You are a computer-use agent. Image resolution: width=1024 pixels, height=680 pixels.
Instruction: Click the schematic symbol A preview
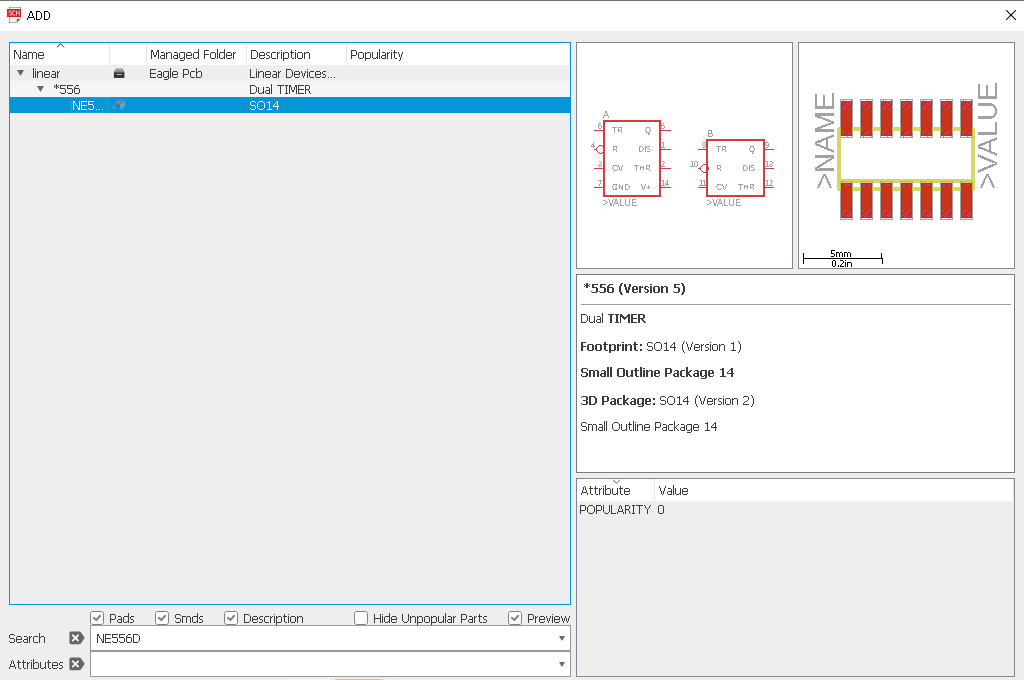[632, 159]
